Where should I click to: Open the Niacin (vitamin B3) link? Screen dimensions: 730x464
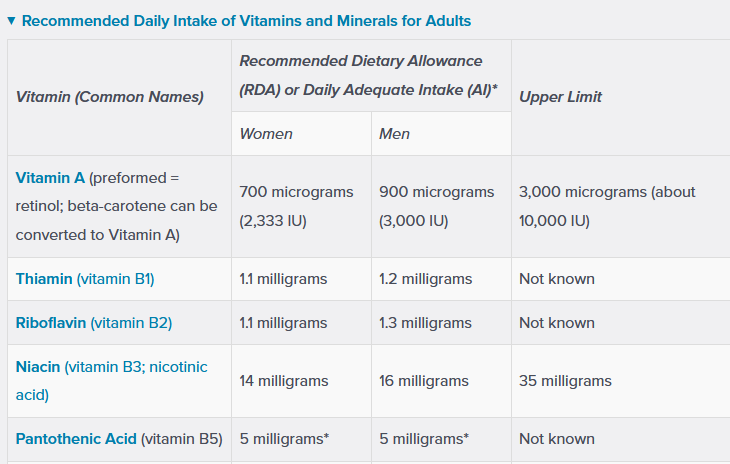(x=112, y=381)
